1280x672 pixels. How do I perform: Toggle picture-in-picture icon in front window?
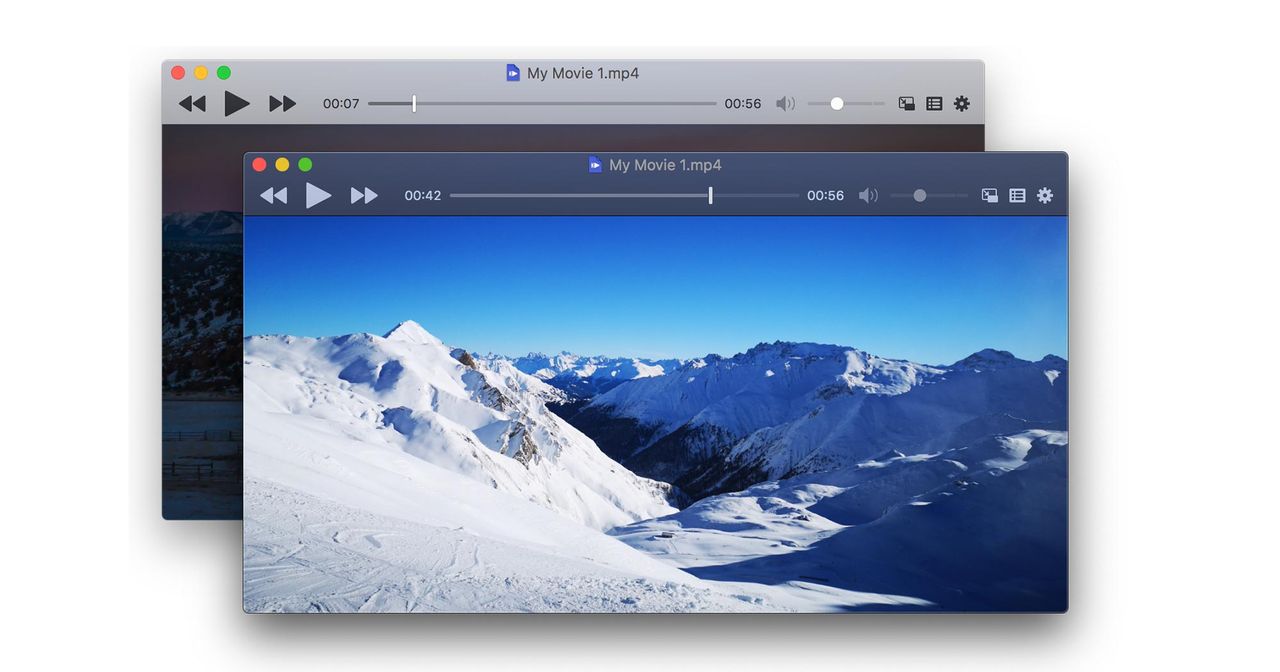[x=989, y=196]
